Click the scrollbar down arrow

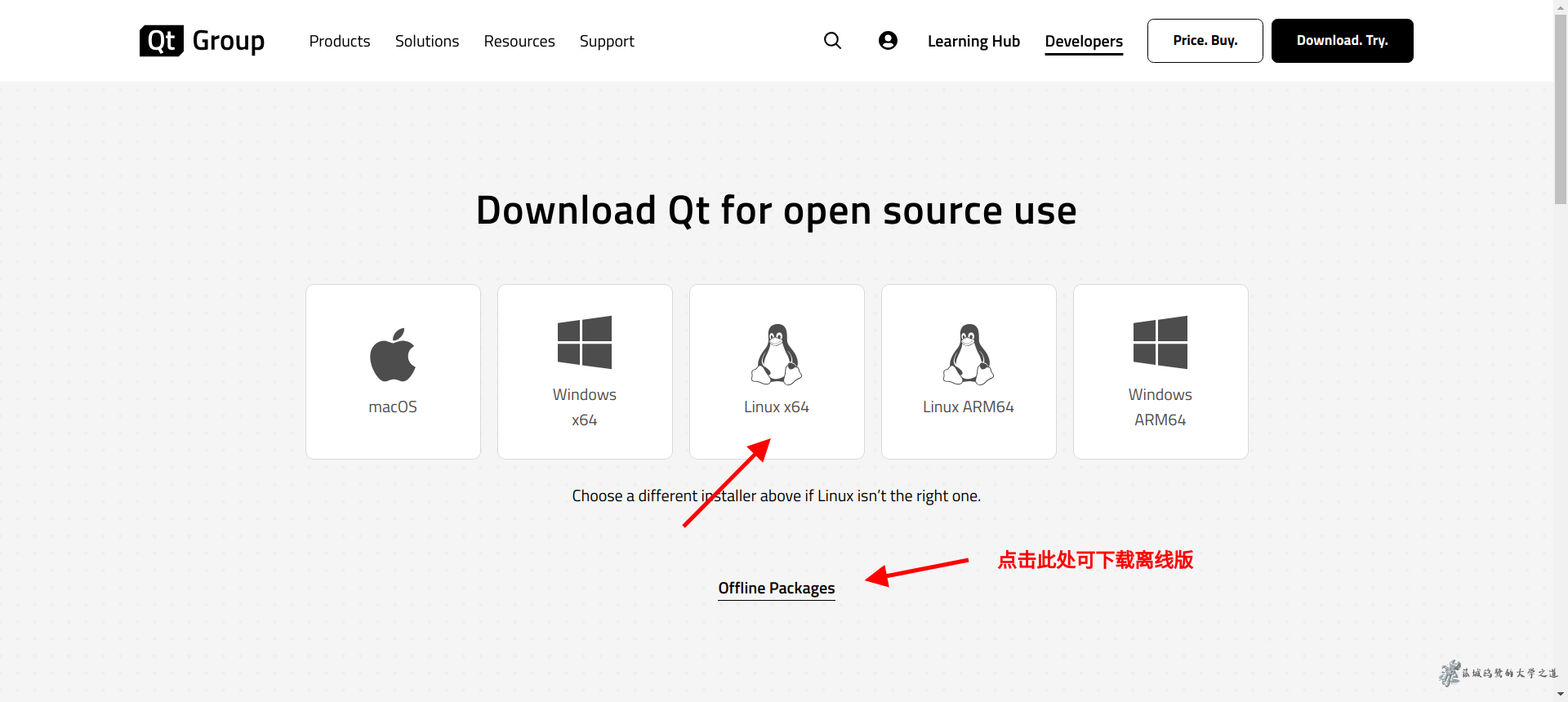tap(1561, 695)
